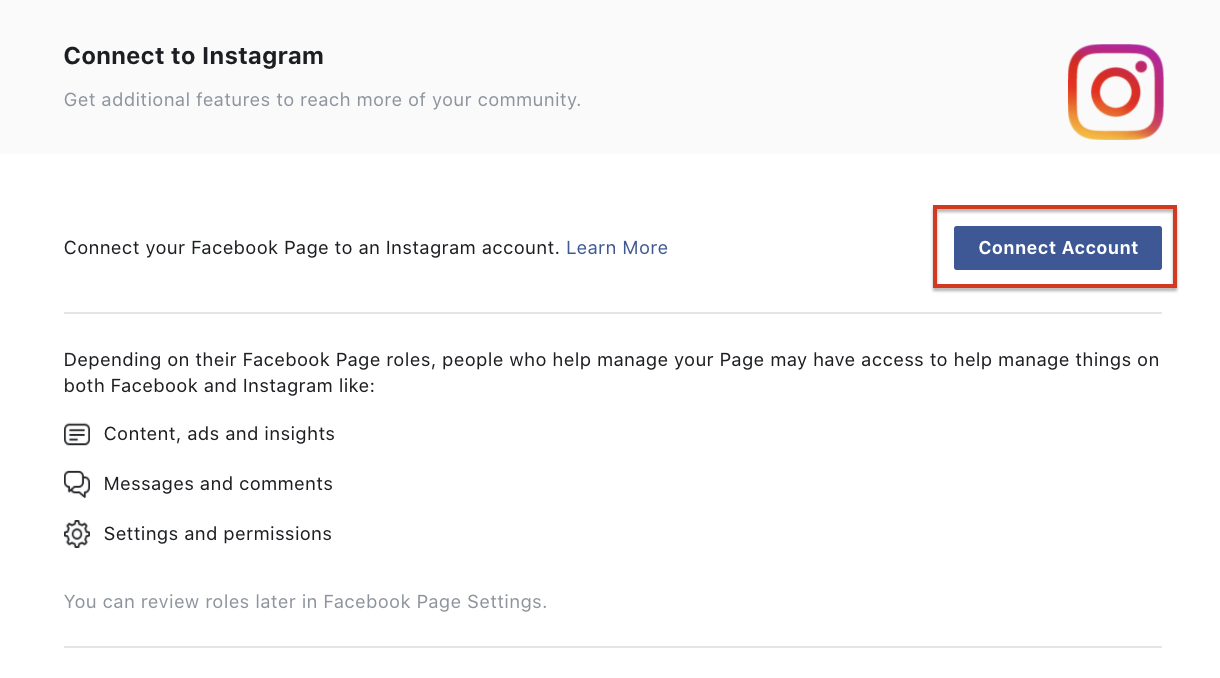Click the 'You can review roles later' note
Screen dimensions: 1220x678
(305, 602)
